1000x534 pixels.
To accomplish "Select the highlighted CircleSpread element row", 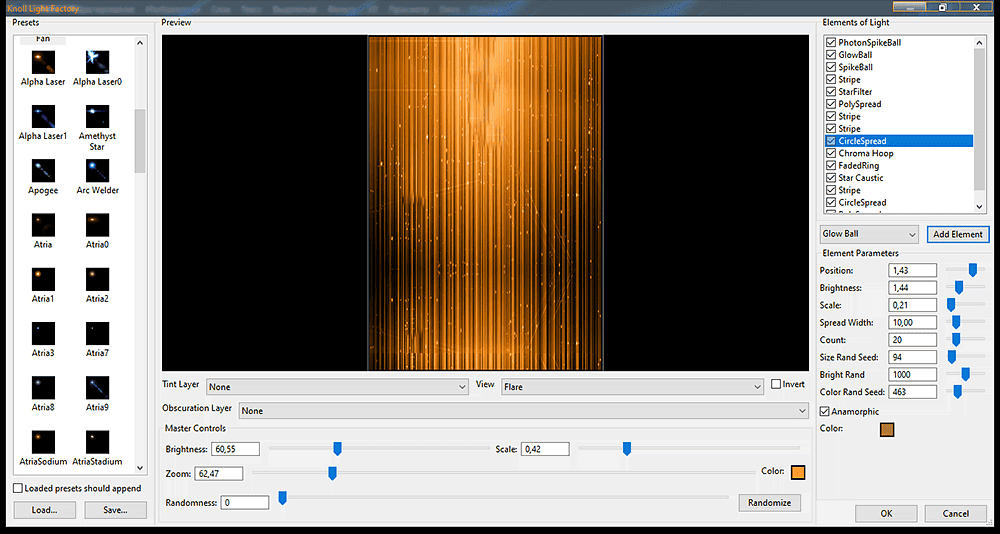I will (x=899, y=141).
